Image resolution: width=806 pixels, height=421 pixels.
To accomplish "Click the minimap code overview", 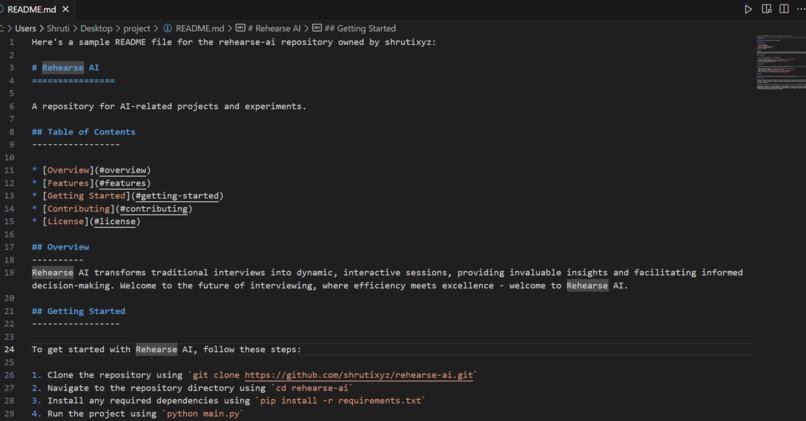I will [x=780, y=62].
